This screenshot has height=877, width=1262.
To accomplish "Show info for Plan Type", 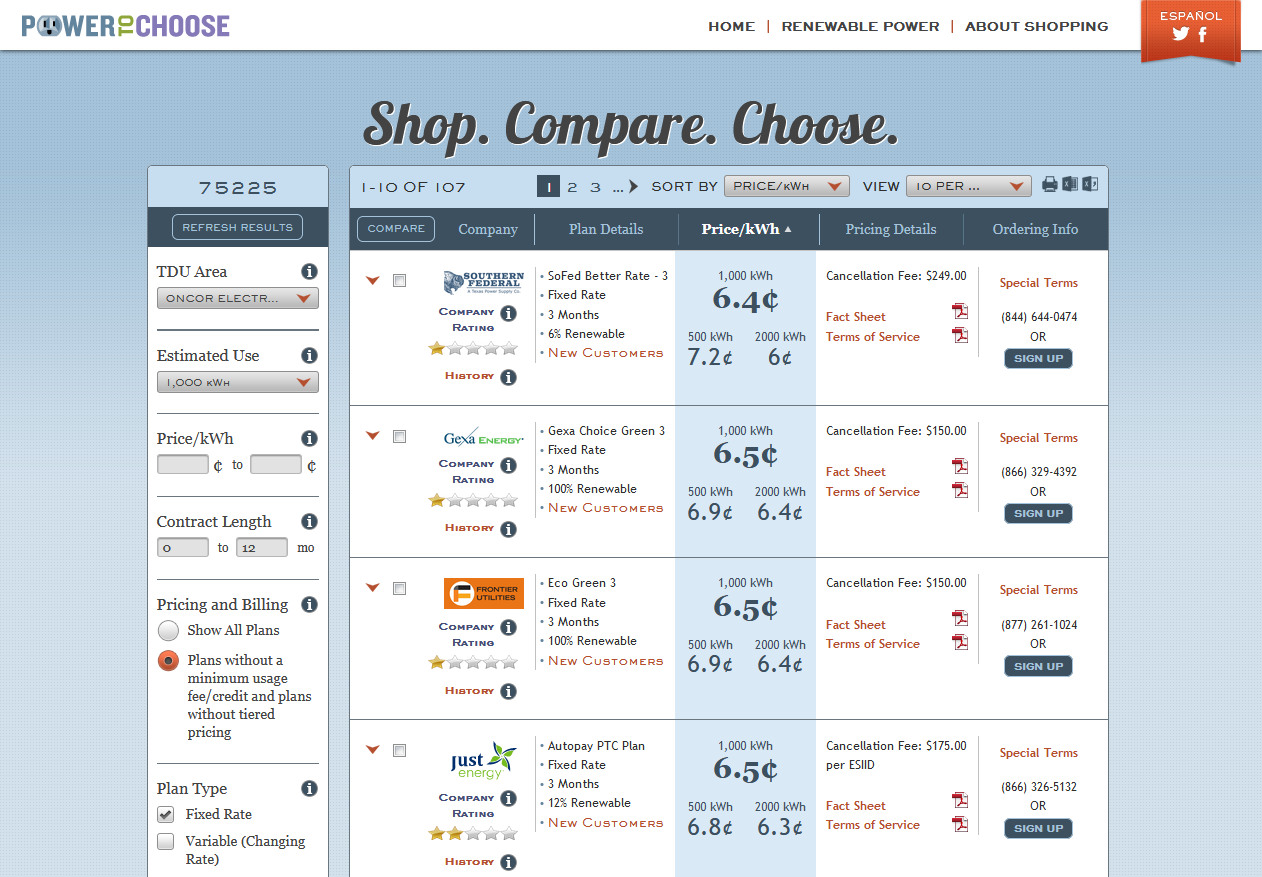I will [x=309, y=789].
